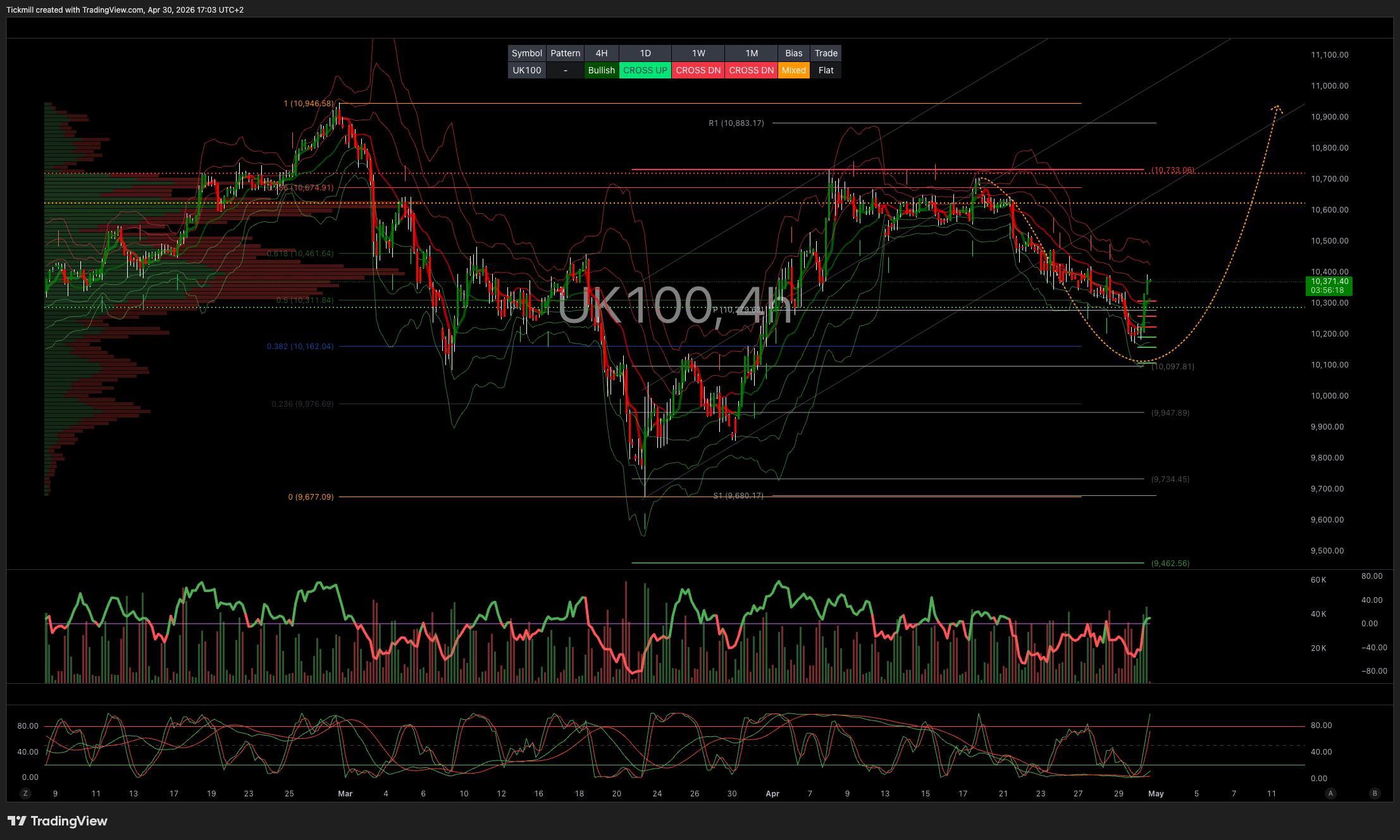The height and width of the screenshot is (840, 1400).
Task: Open the Symbol column header dropdown
Action: [x=526, y=53]
